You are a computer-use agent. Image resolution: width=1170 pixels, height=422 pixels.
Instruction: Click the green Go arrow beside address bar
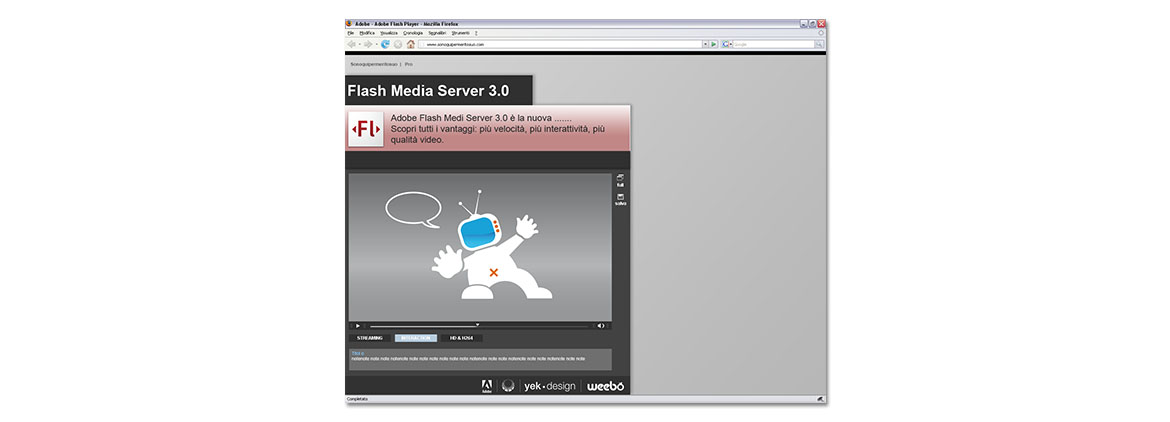click(x=714, y=45)
